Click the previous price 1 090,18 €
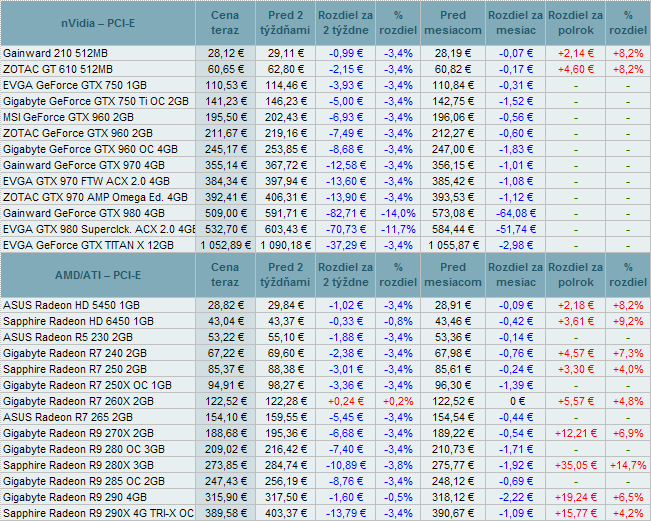Screen dimensions: 651x521 (x=286, y=245)
